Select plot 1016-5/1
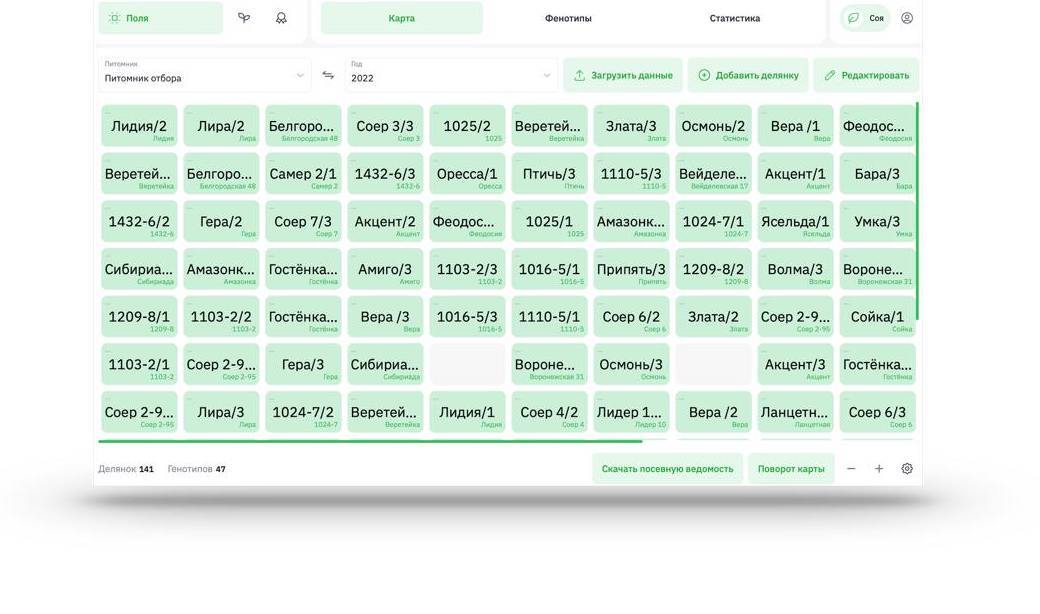Image resolution: width=1040 pixels, height=614 pixels. pyautogui.click(x=549, y=269)
